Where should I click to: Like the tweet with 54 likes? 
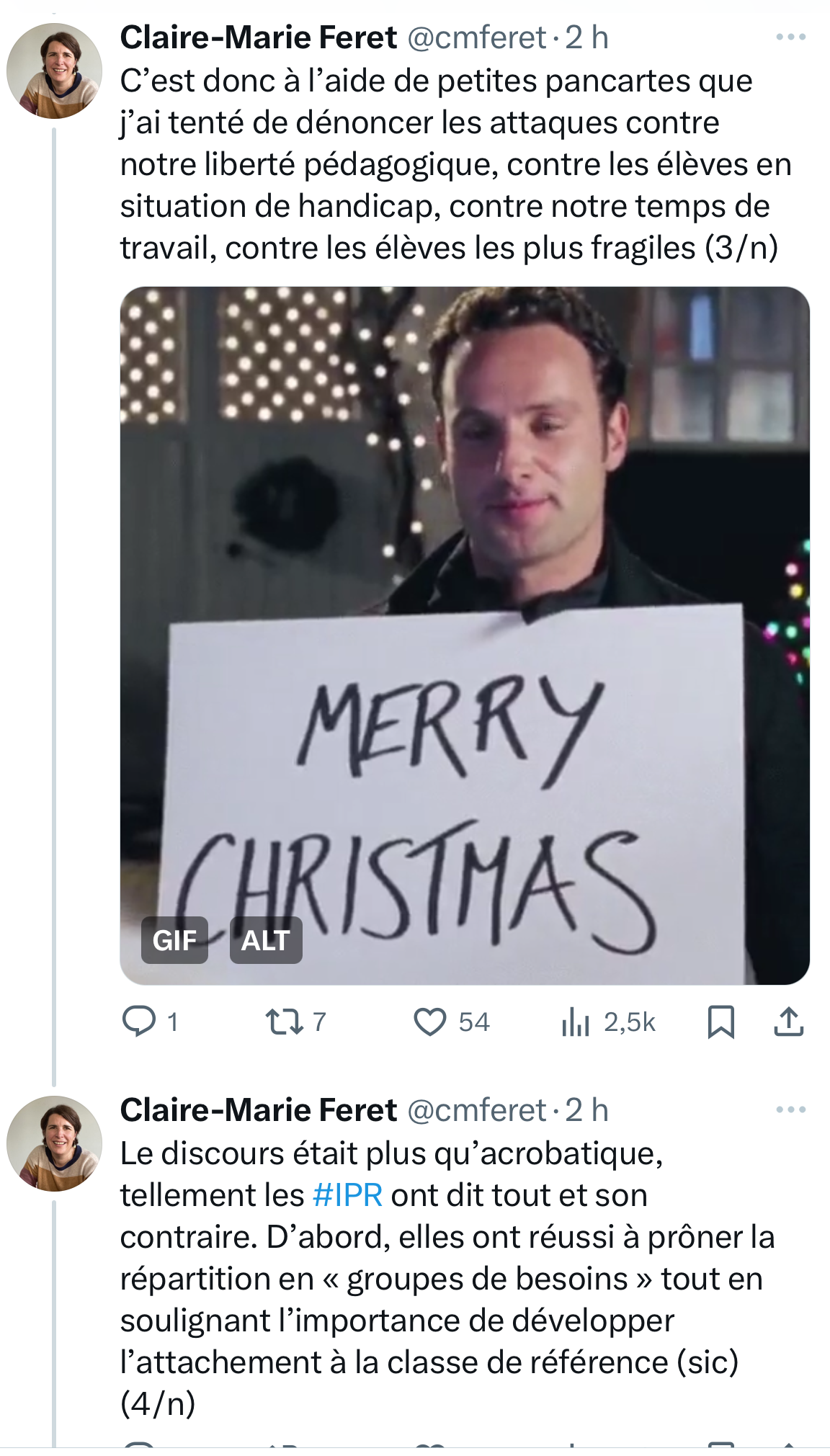click(x=429, y=1022)
